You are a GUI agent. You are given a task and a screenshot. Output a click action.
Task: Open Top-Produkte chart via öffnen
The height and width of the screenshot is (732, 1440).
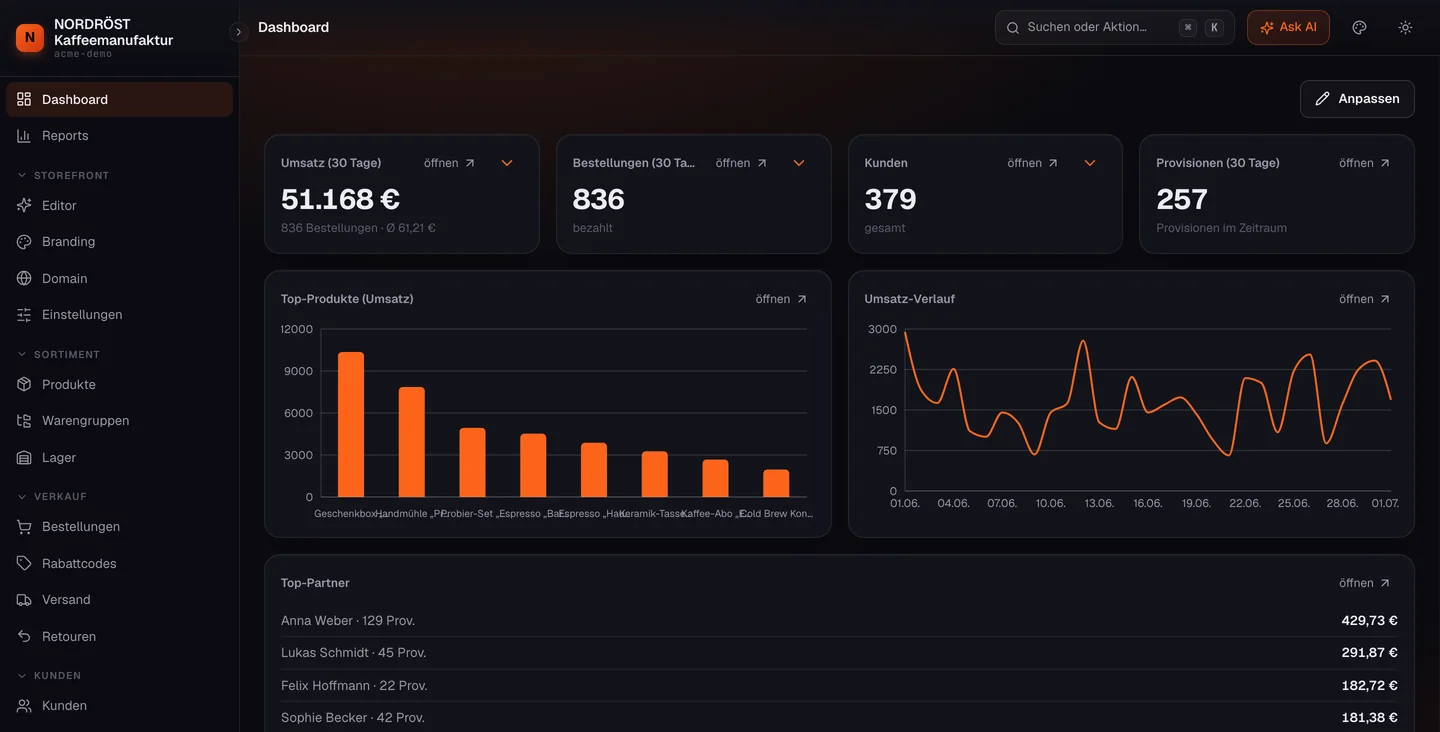click(x=781, y=299)
